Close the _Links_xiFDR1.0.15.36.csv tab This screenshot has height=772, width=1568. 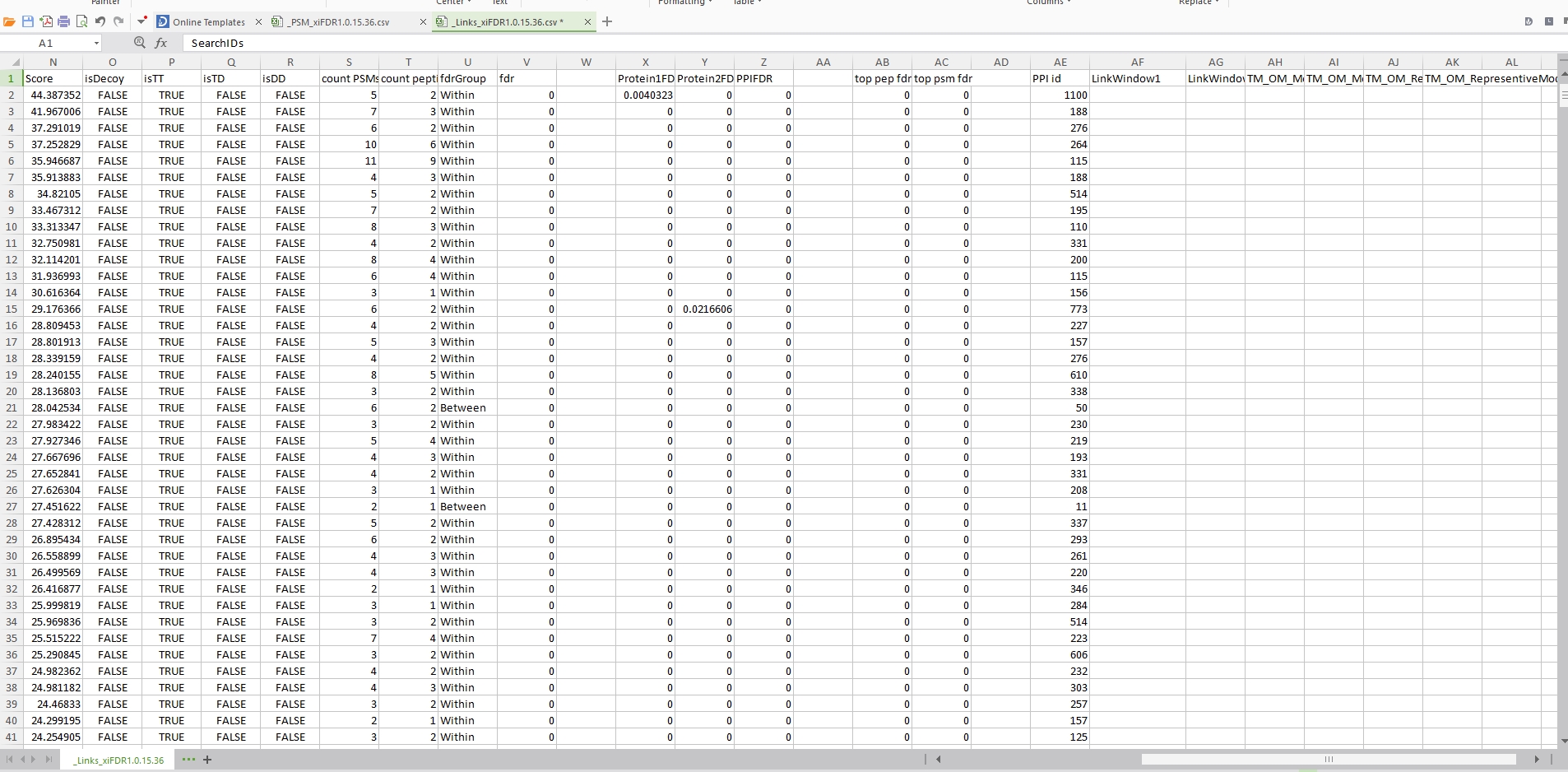587,22
